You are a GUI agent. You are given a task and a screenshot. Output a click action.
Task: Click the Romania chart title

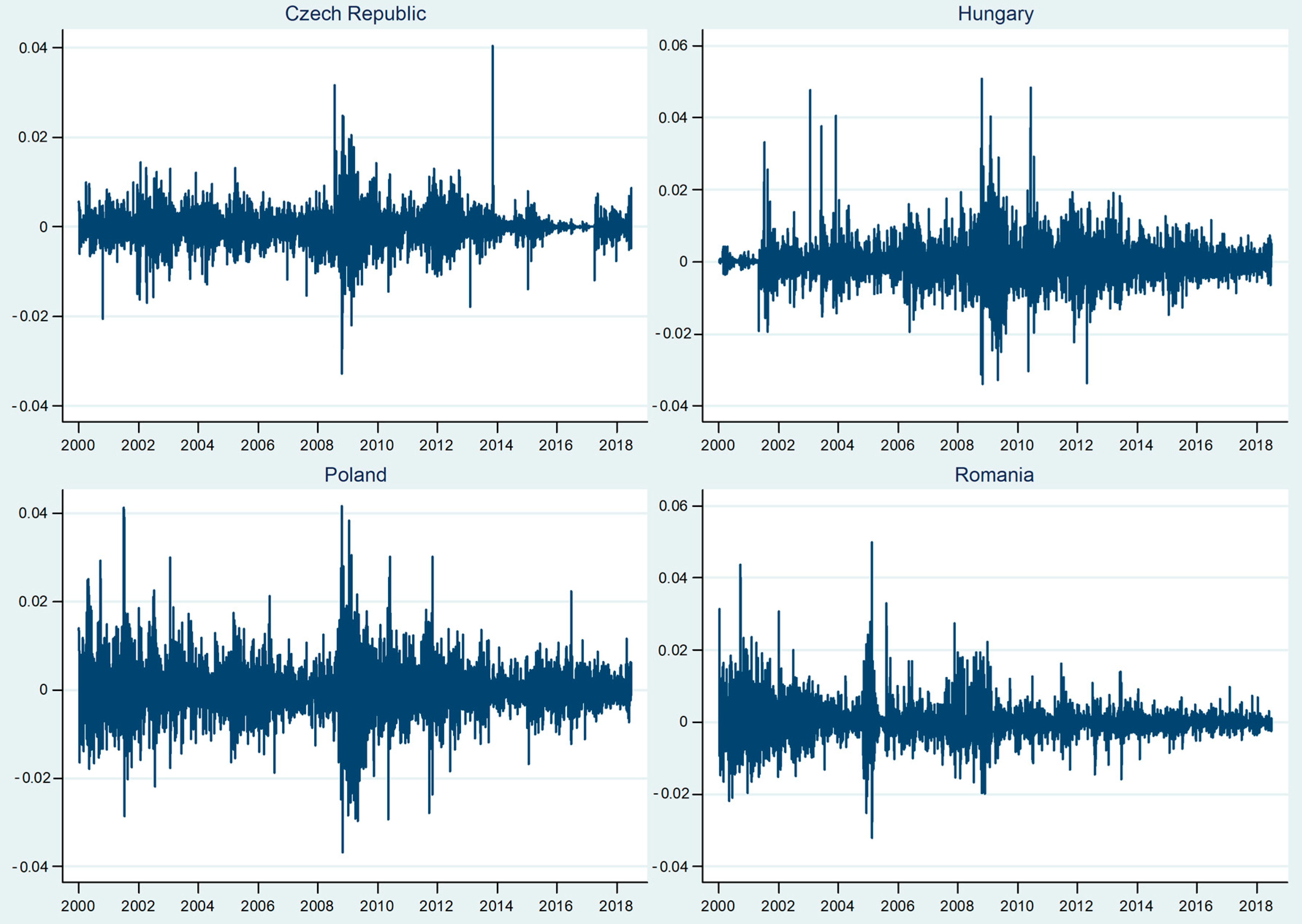994,474
